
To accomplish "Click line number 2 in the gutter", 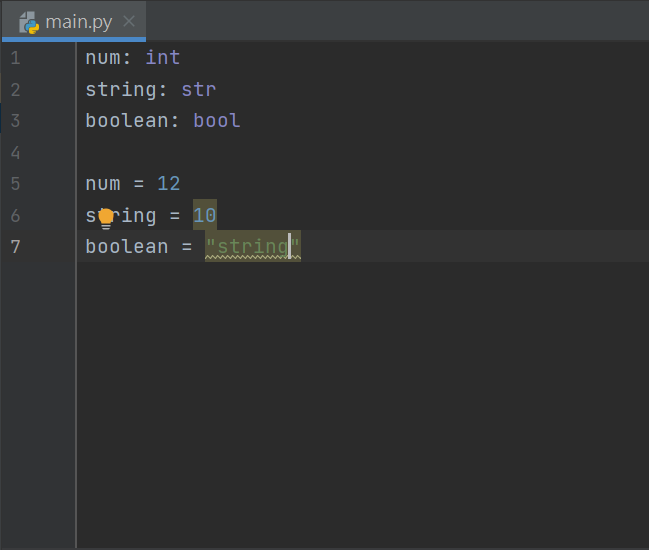I will pos(15,90).
